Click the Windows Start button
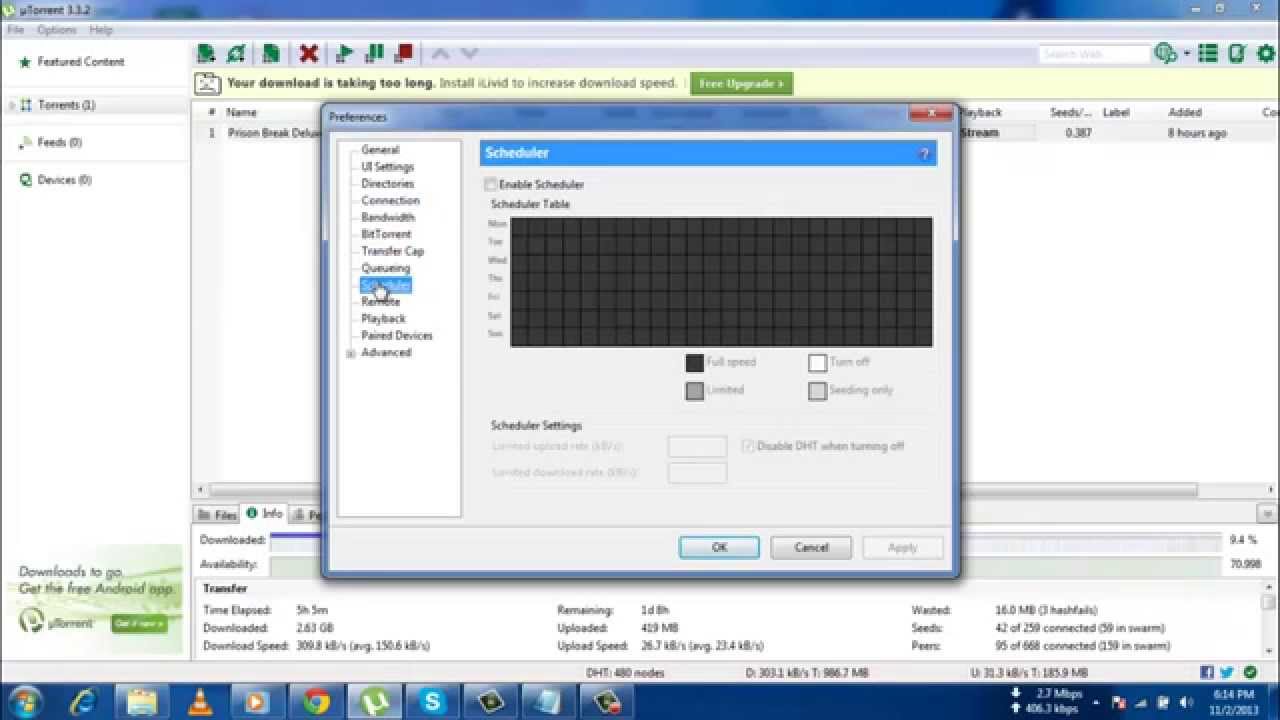The width and height of the screenshot is (1280, 720). coord(24,701)
